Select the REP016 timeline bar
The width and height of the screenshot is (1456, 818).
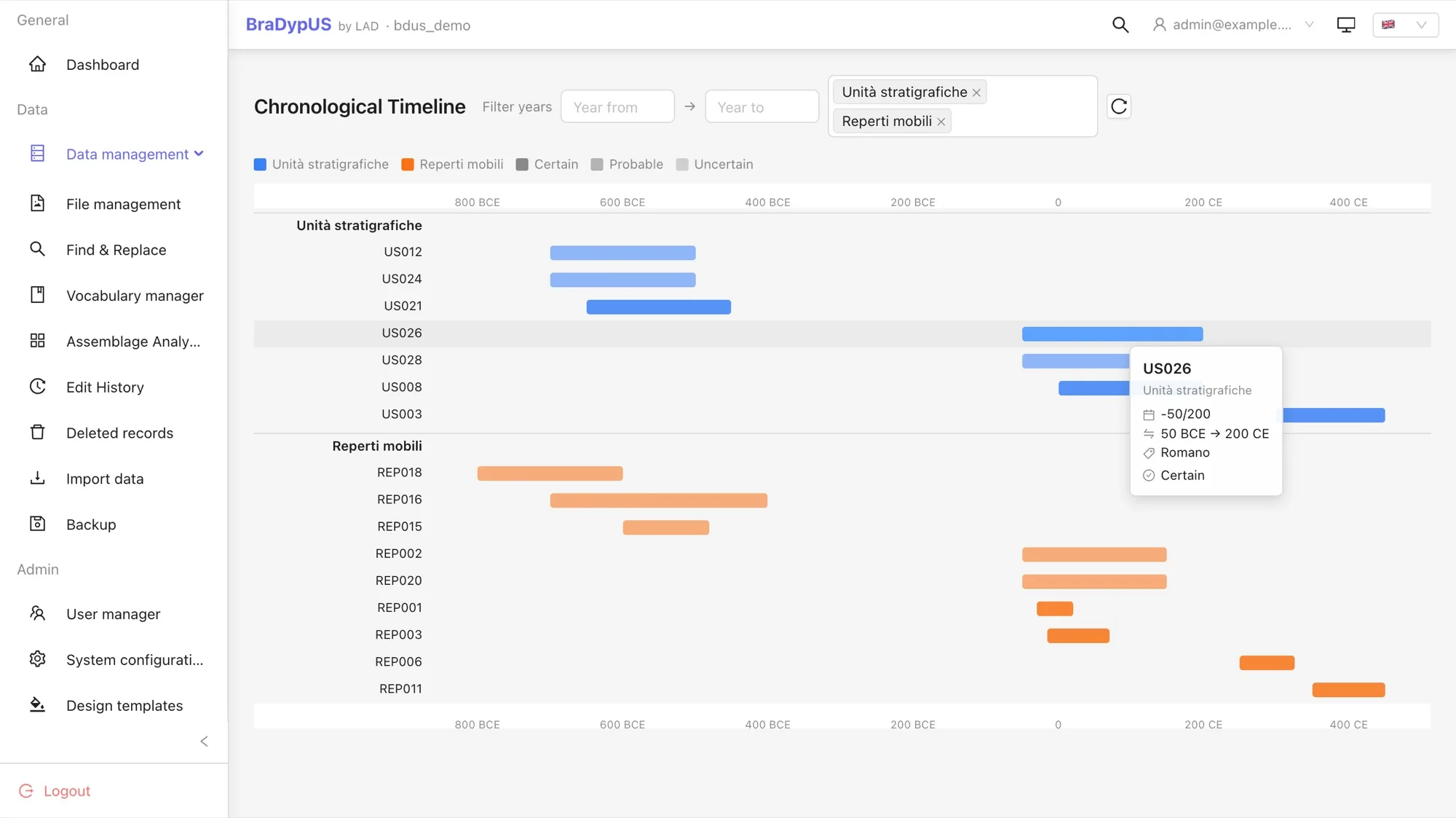click(659, 500)
